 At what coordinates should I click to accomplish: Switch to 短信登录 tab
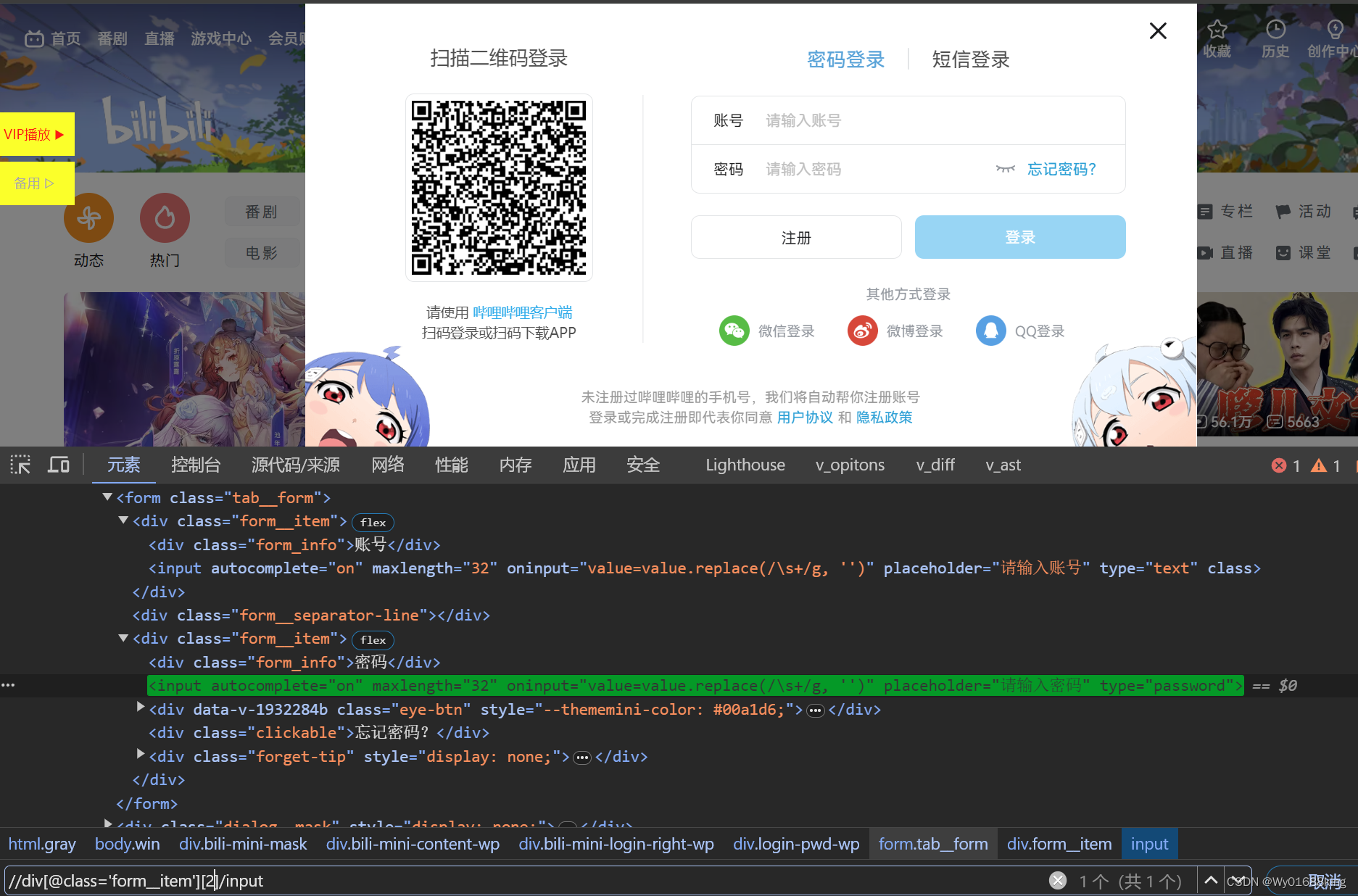point(971,59)
